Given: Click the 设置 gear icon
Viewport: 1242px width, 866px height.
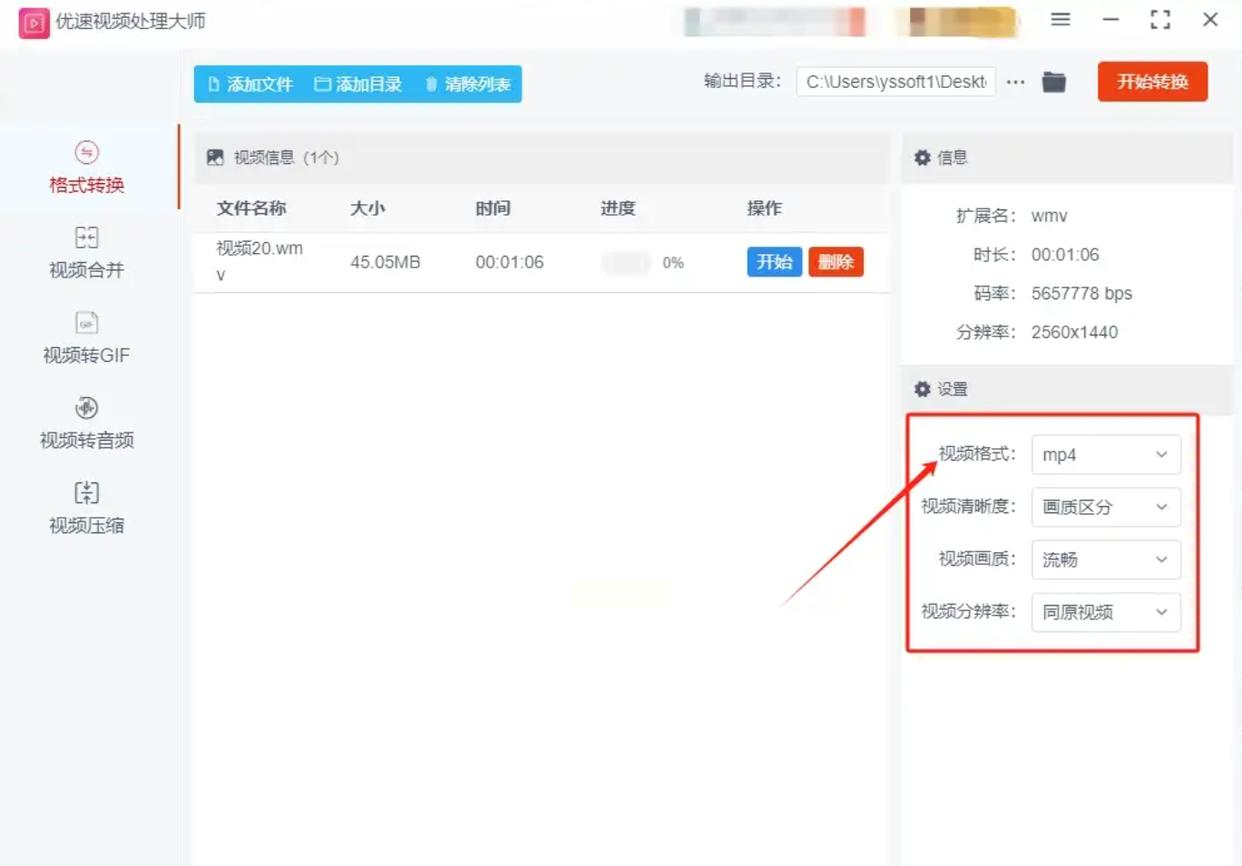Looking at the screenshot, I should click(x=922, y=389).
